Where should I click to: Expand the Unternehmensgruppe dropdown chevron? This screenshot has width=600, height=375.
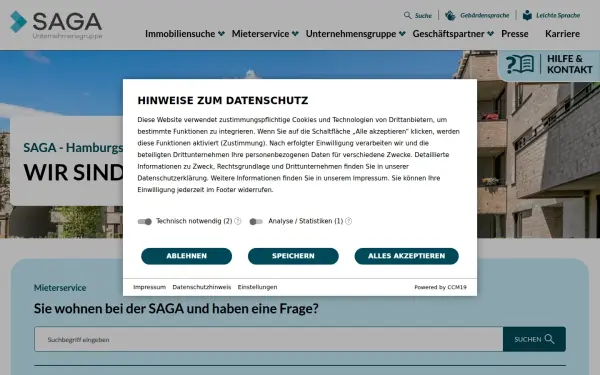(x=402, y=34)
